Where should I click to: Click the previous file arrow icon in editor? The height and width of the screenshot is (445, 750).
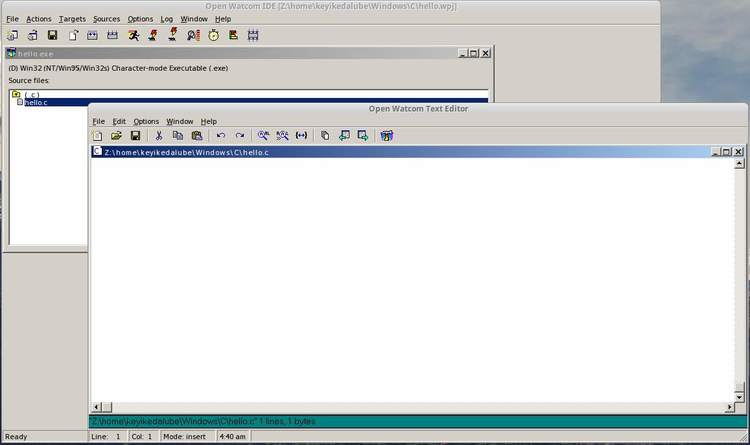tap(344, 136)
